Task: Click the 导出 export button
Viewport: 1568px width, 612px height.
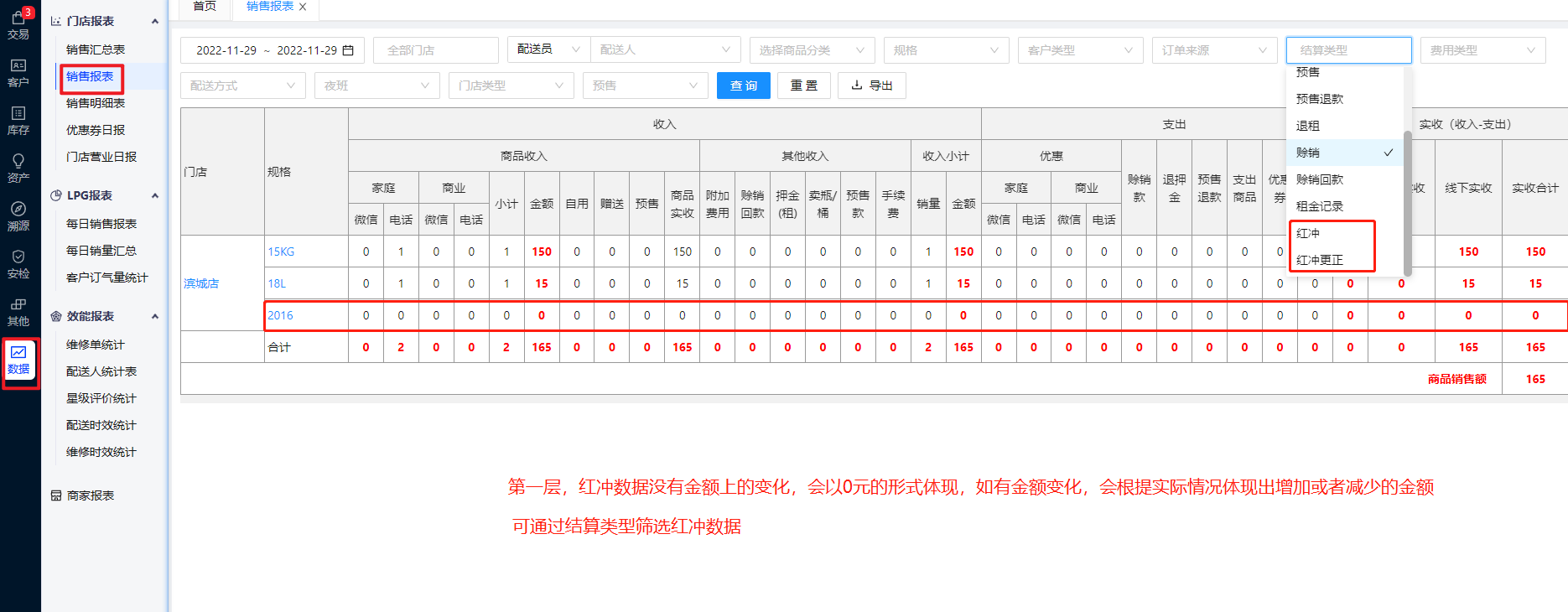Action: pos(871,86)
